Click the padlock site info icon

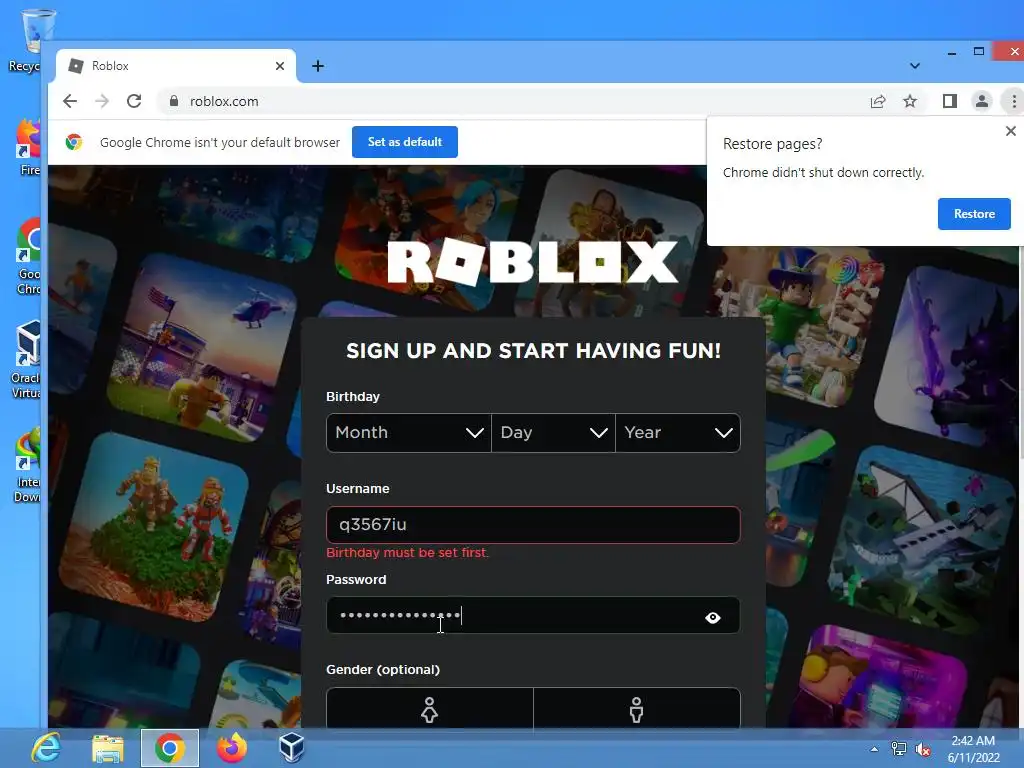[x=173, y=101]
